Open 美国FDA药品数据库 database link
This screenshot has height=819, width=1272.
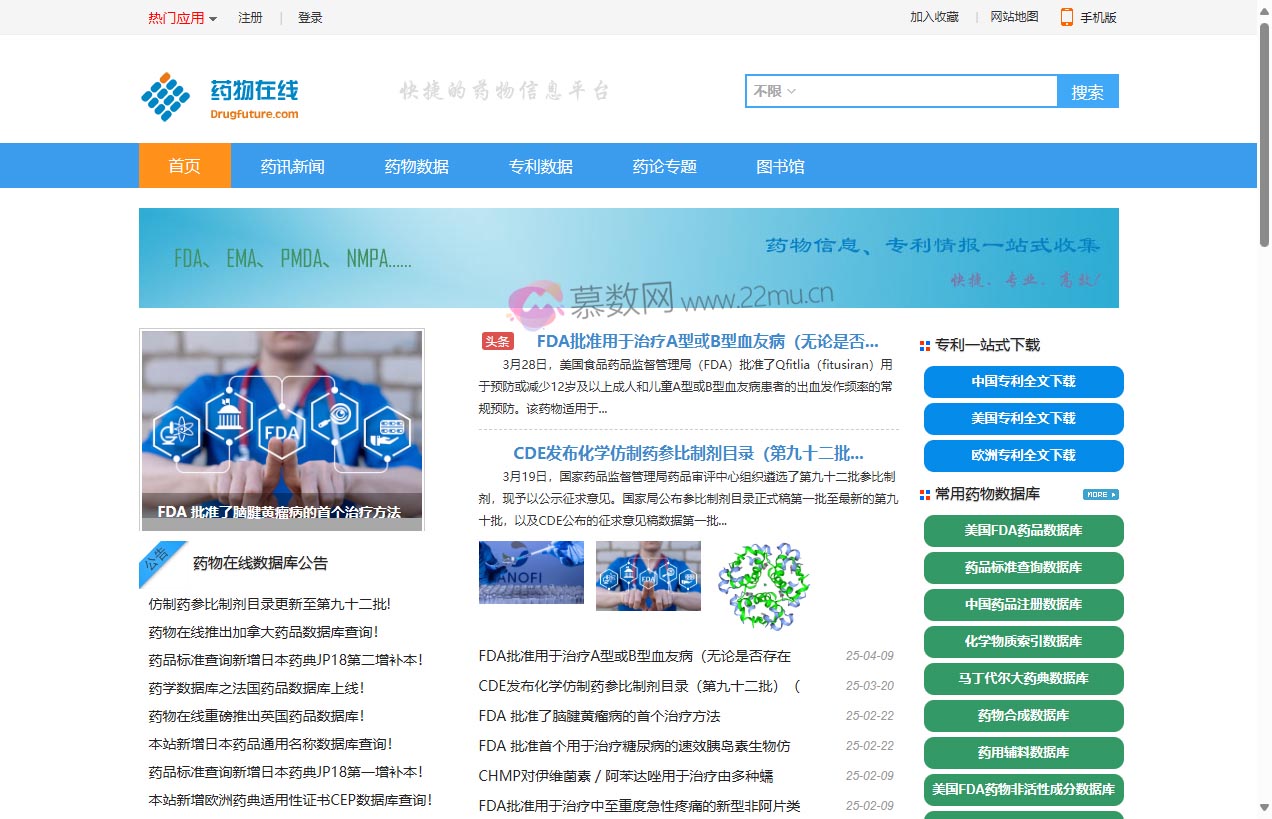pyautogui.click(x=1023, y=530)
